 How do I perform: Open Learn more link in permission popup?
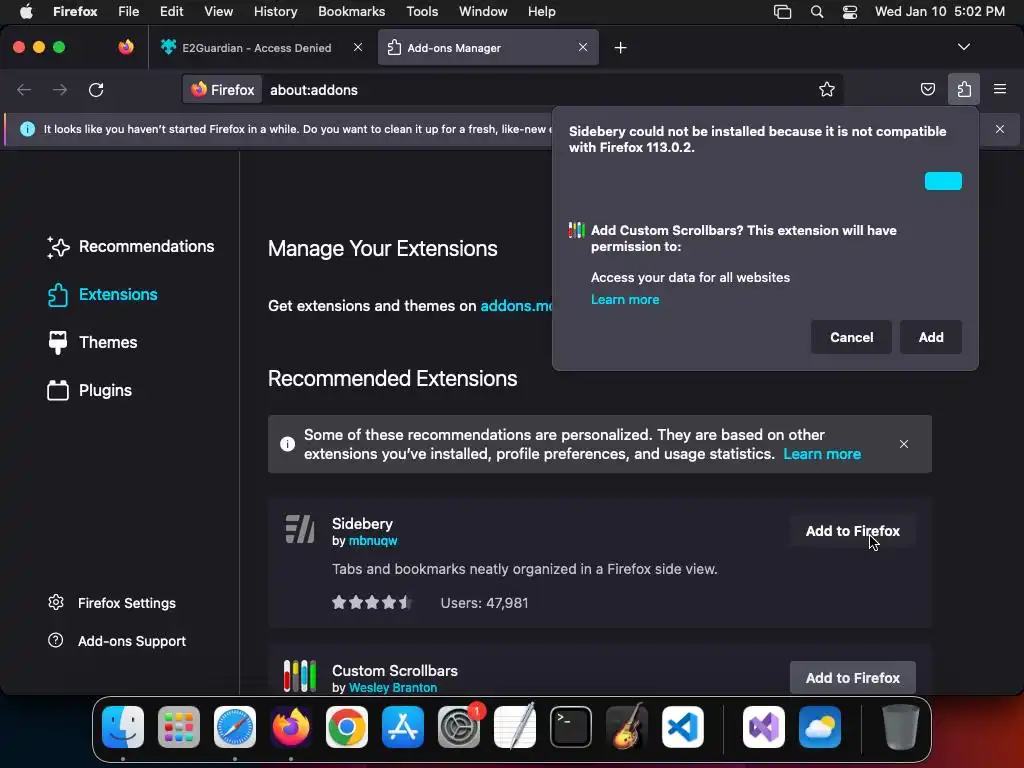625,299
